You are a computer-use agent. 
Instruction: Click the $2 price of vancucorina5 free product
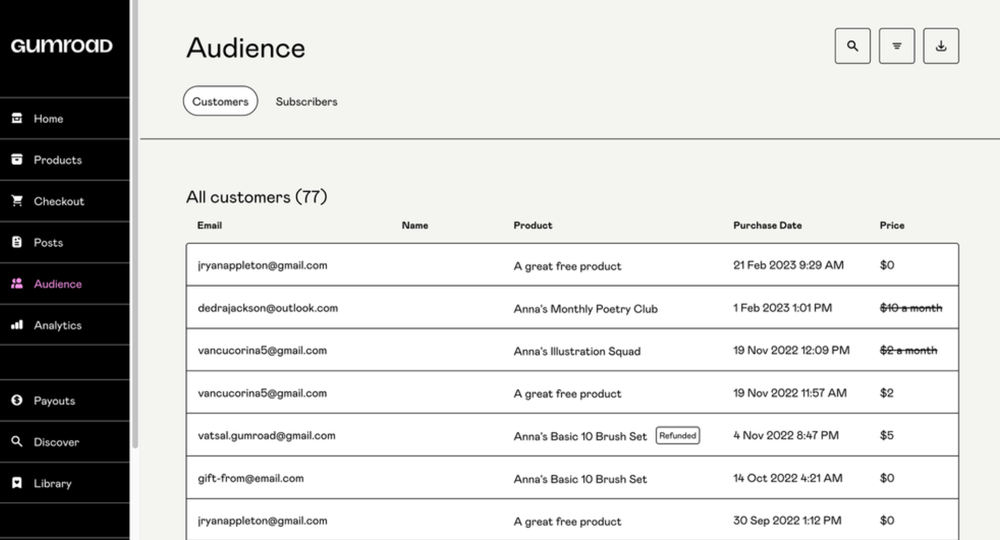[886, 393]
